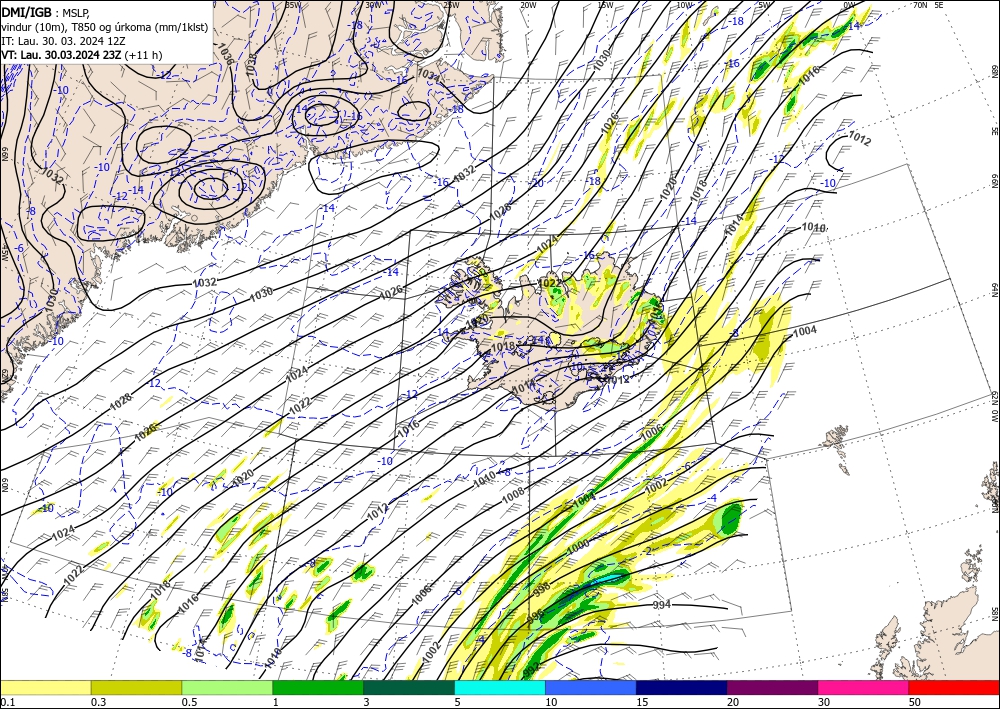
Task: Click the '20W' longitude label
Action: [528, 5]
